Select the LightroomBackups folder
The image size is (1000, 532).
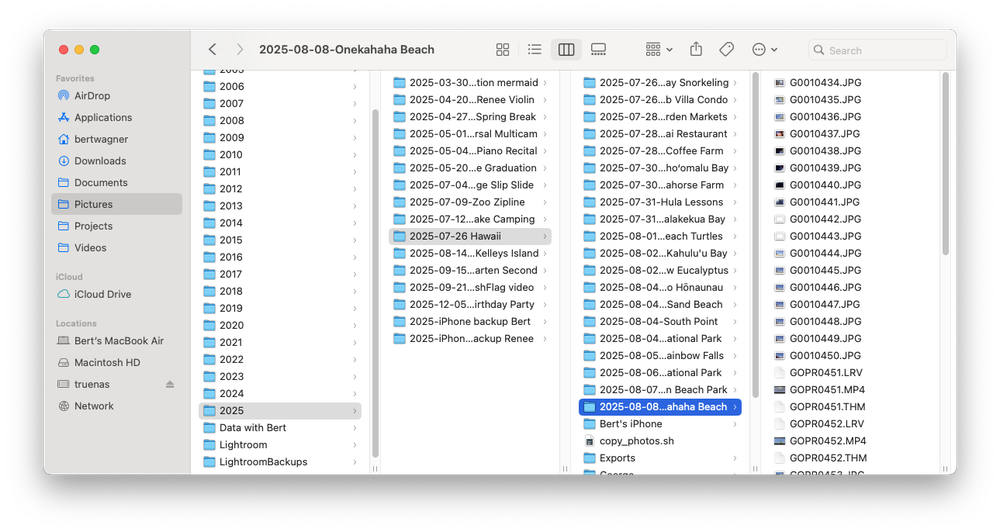[x=280, y=462]
